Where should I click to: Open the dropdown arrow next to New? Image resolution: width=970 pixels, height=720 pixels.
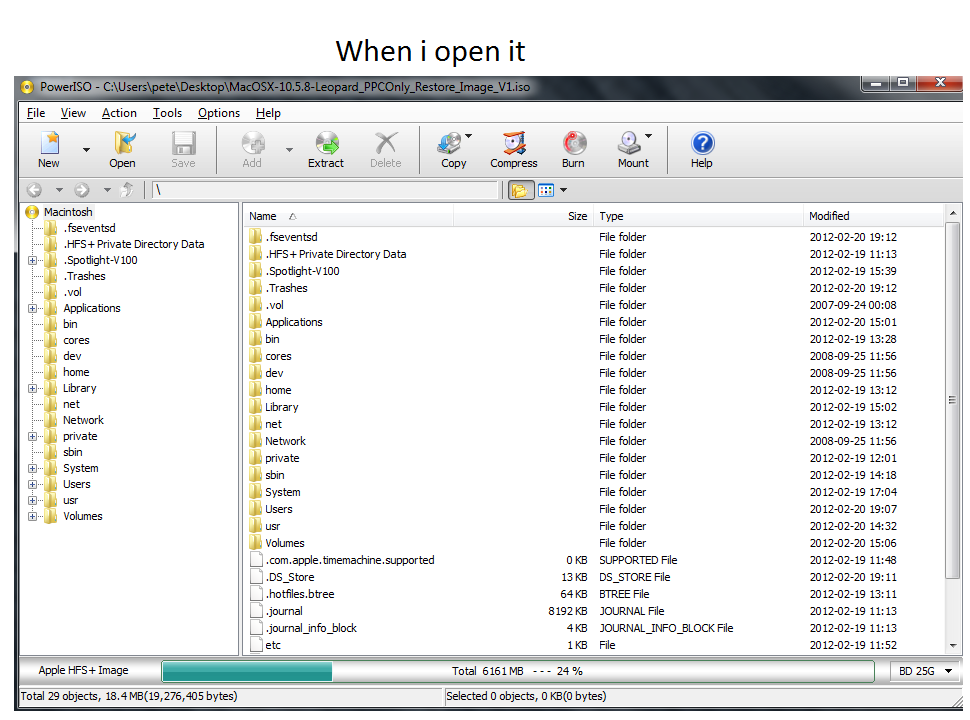click(86, 150)
